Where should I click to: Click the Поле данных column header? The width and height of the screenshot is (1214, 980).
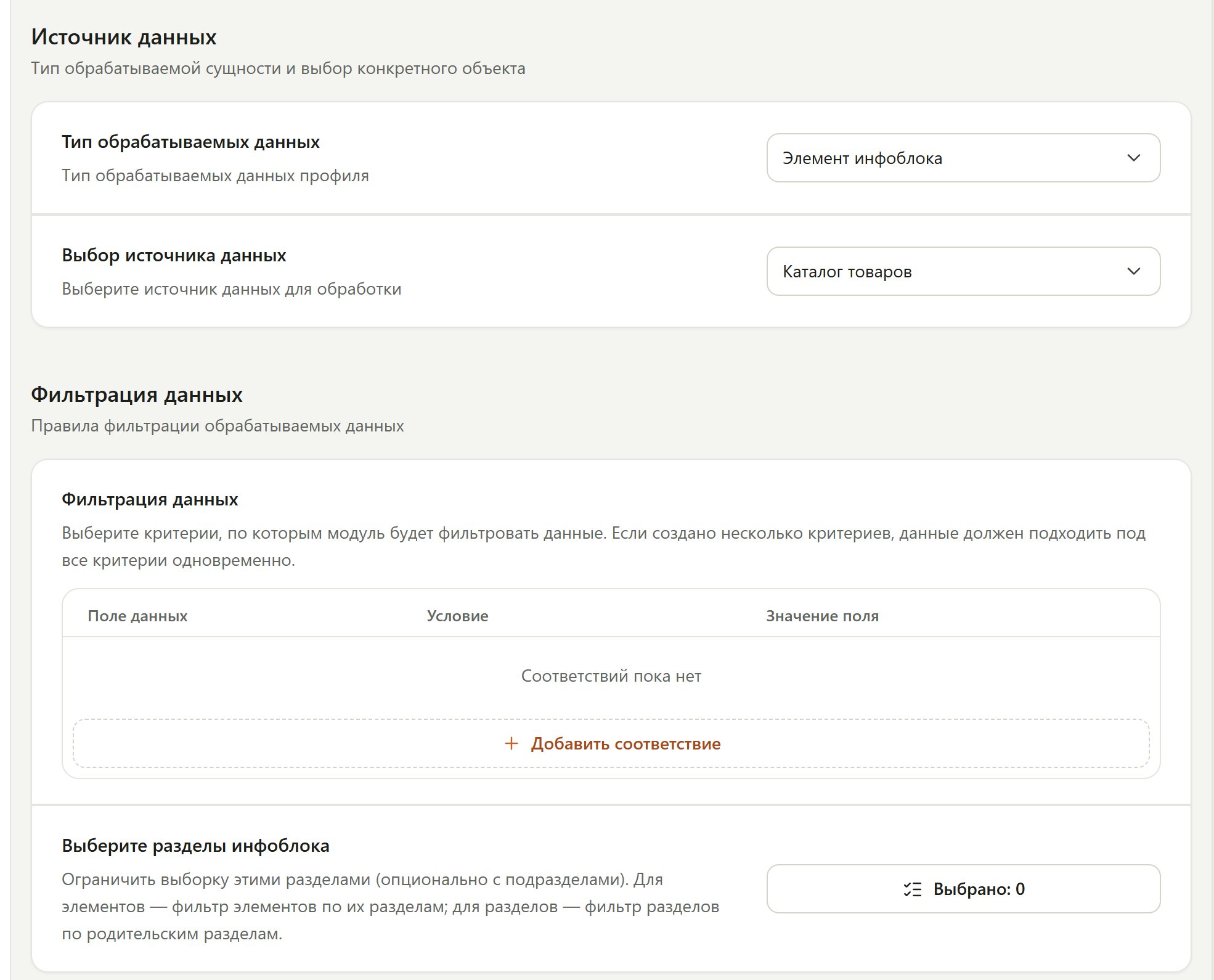click(x=137, y=616)
